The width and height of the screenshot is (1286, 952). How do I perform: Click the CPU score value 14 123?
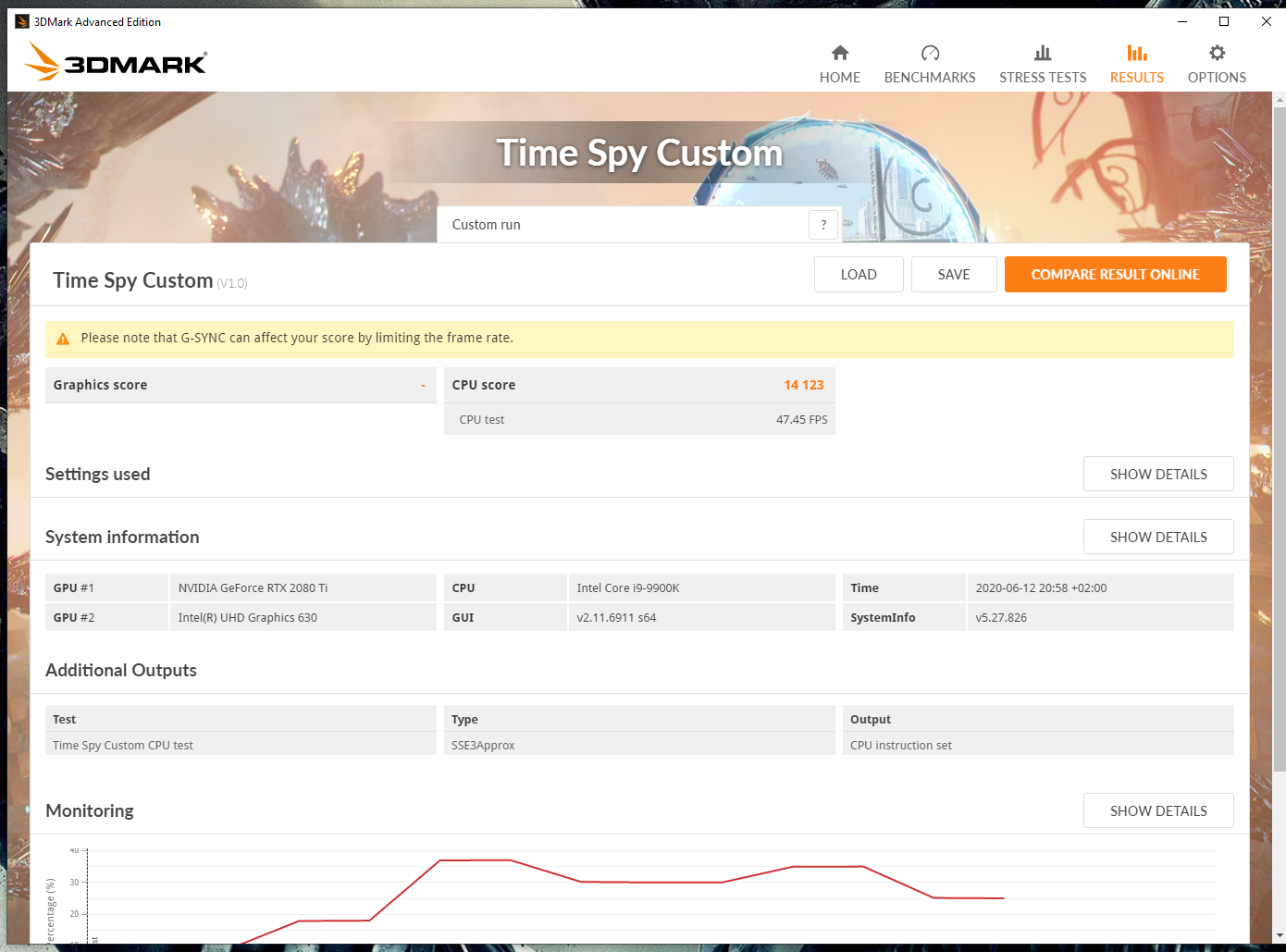pyautogui.click(x=804, y=385)
